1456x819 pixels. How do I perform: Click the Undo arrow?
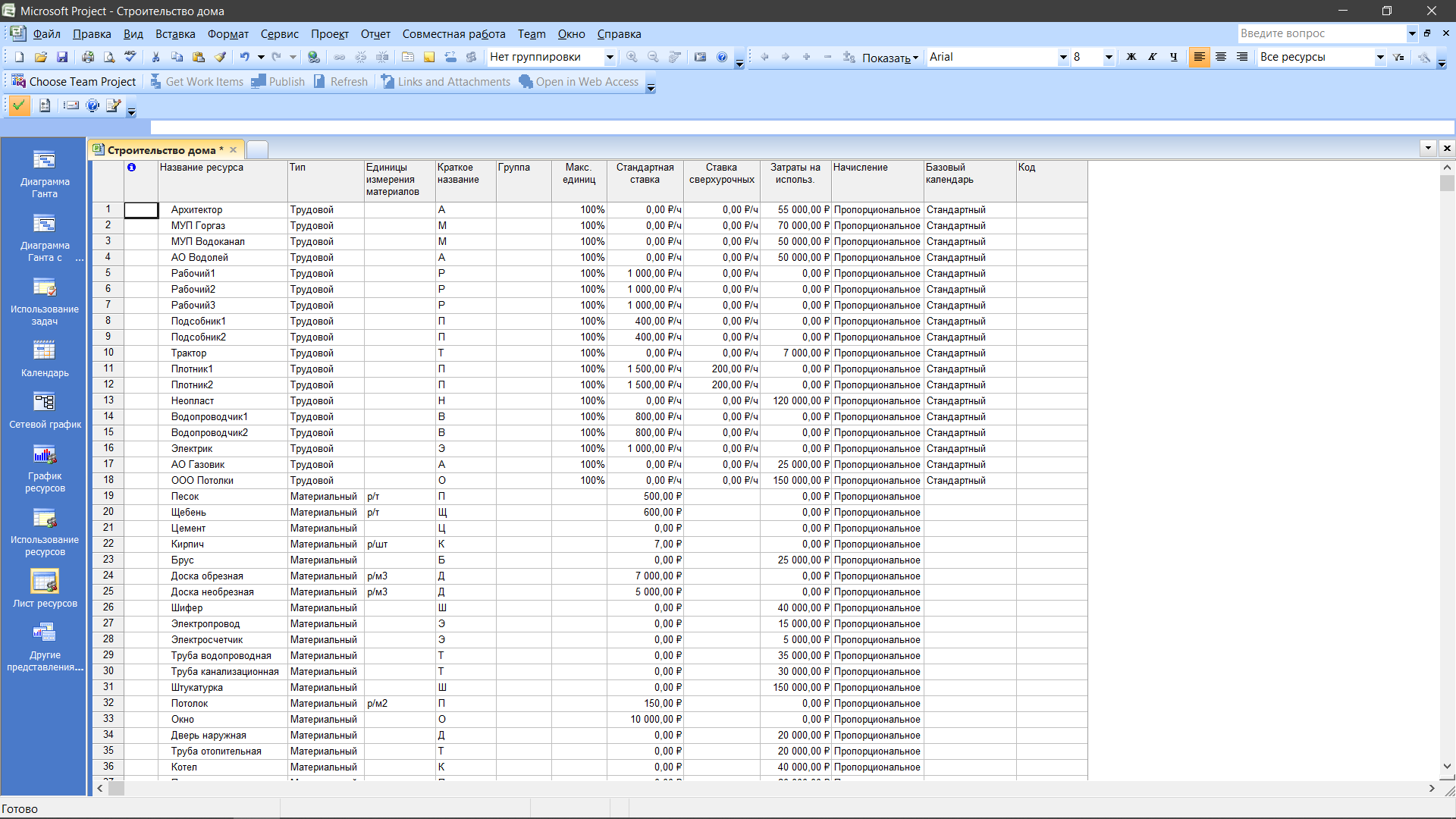[x=245, y=57]
